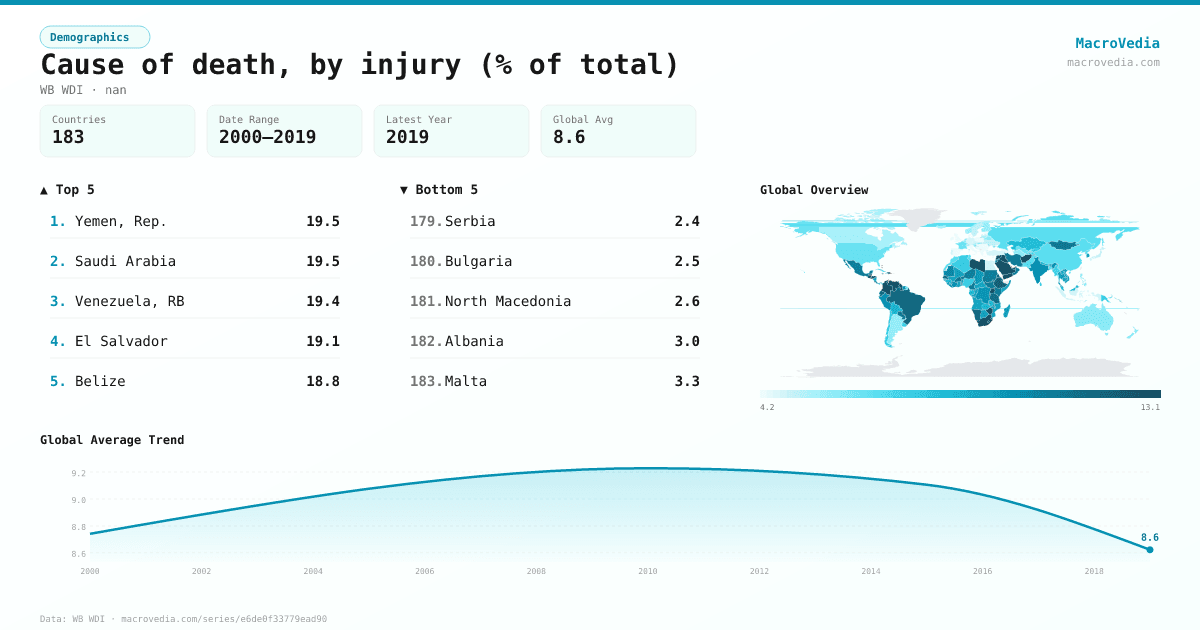Screen dimensions: 1200x630
Task: Click the Belize ranking row
Action: coord(194,381)
